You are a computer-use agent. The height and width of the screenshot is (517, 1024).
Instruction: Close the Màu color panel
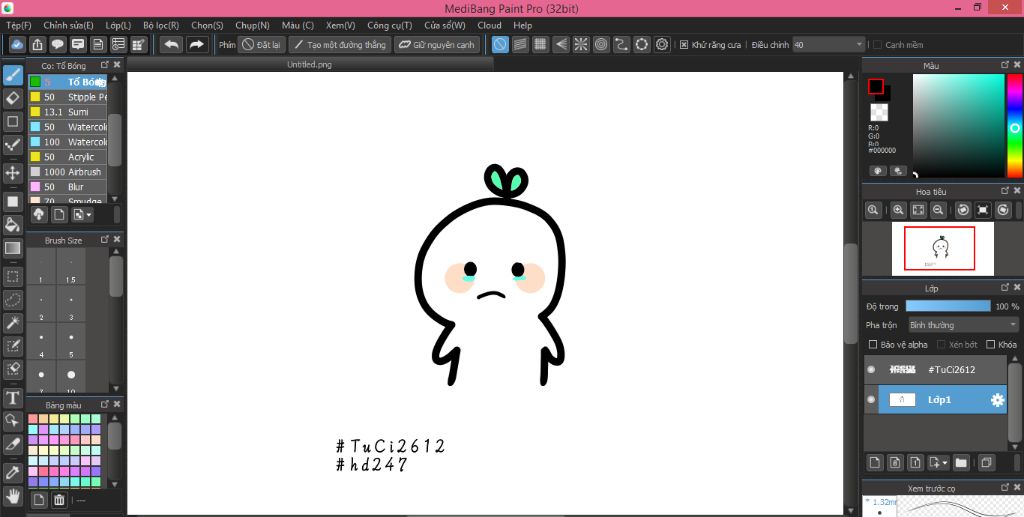tap(1017, 65)
